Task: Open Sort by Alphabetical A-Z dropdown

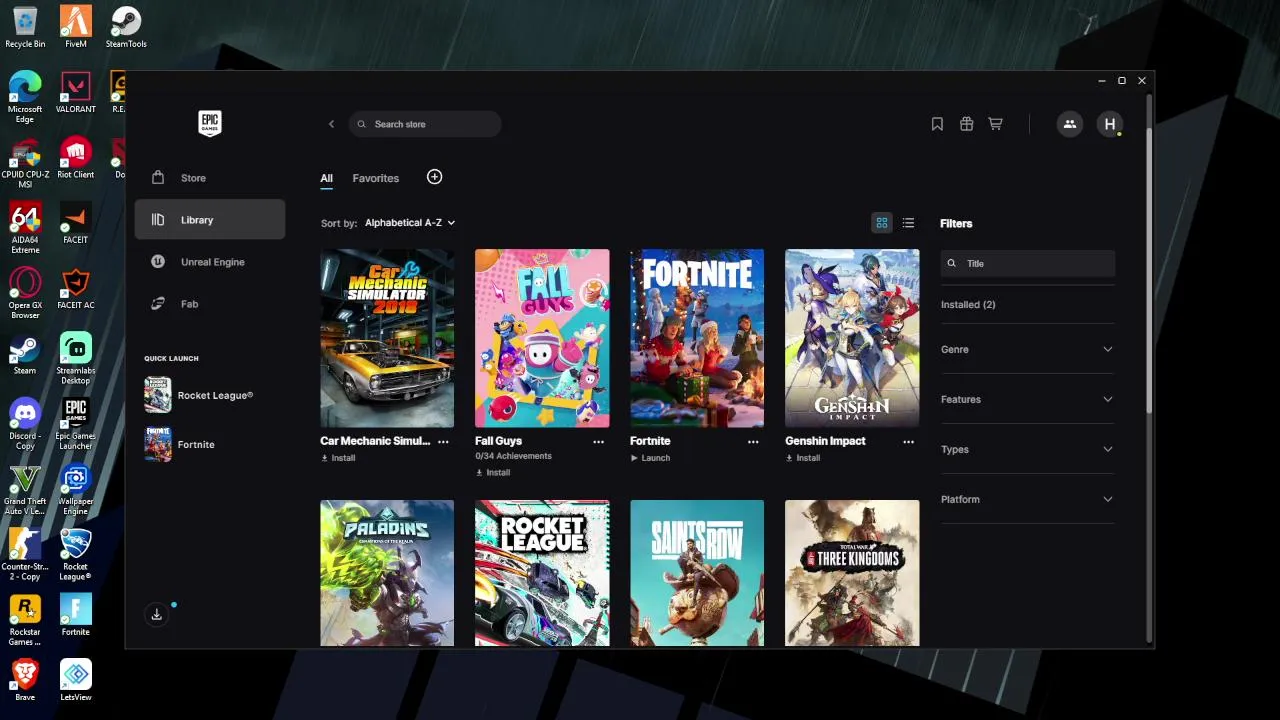Action: (x=410, y=223)
